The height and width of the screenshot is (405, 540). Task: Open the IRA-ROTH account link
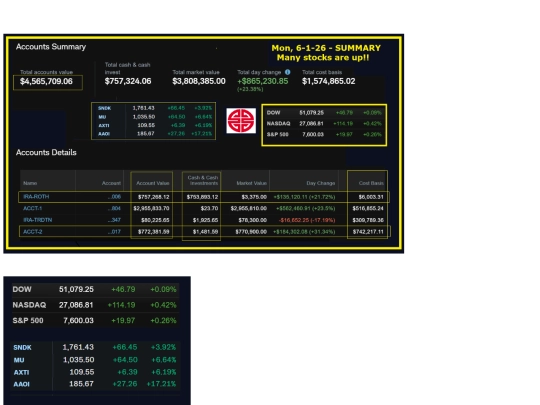(36, 197)
